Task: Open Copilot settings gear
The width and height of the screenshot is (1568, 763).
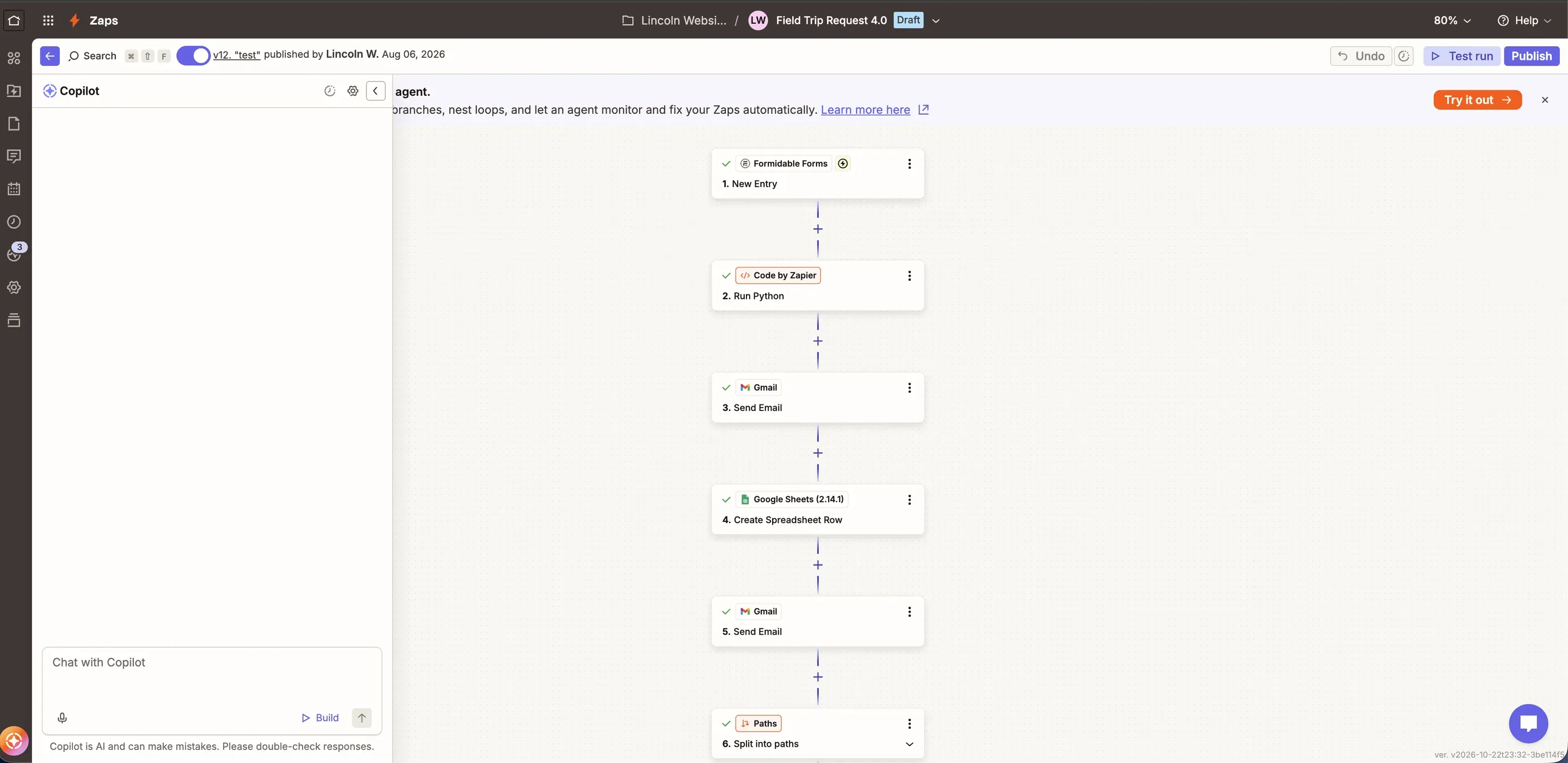Action: [352, 91]
